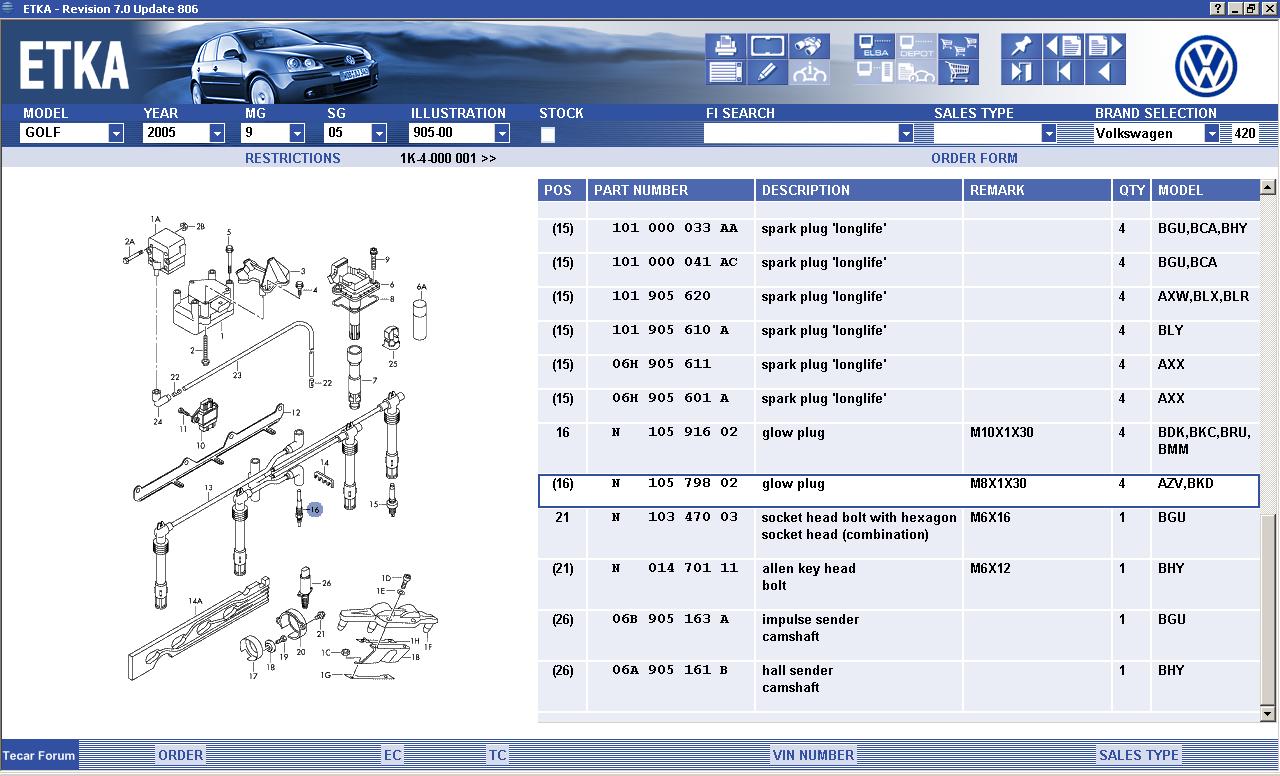Click the DEPOT icon
This screenshot has height=776, width=1280.
[x=916, y=46]
